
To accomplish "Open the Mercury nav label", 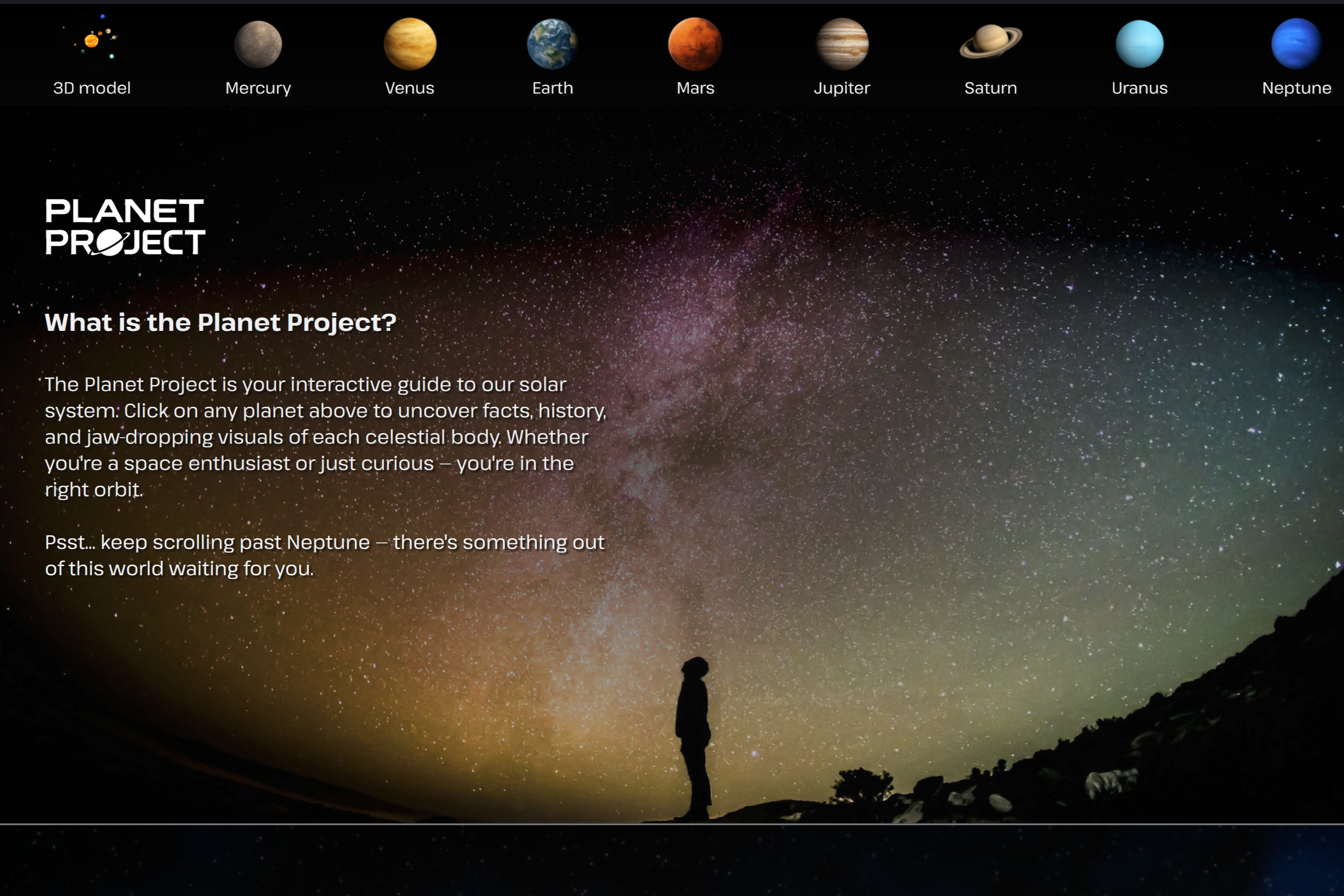I will [257, 88].
